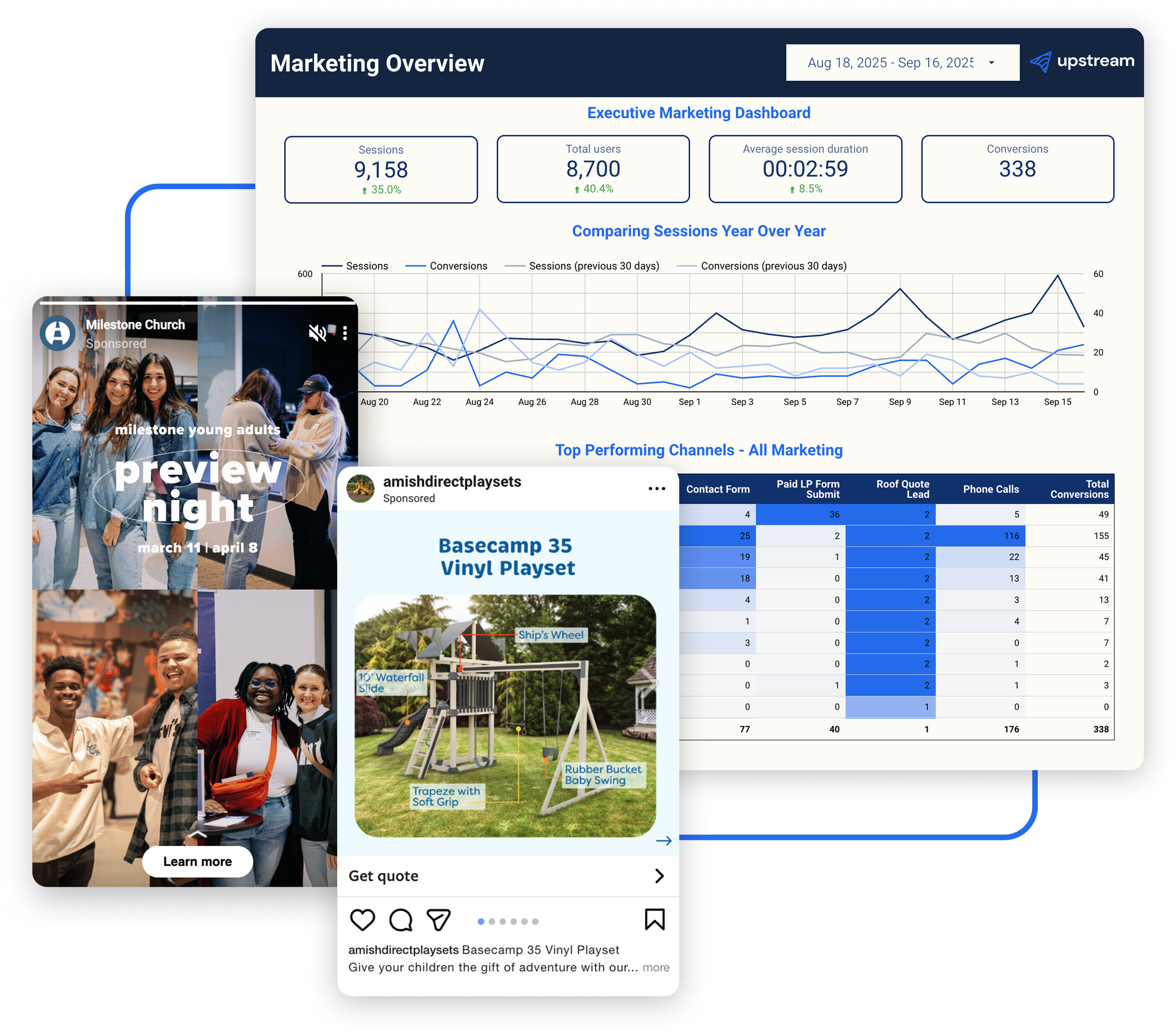This screenshot has height=1035, width=1176.
Task: Open amishdirectplaysets post options ellipsis
Action: pyautogui.click(x=657, y=488)
